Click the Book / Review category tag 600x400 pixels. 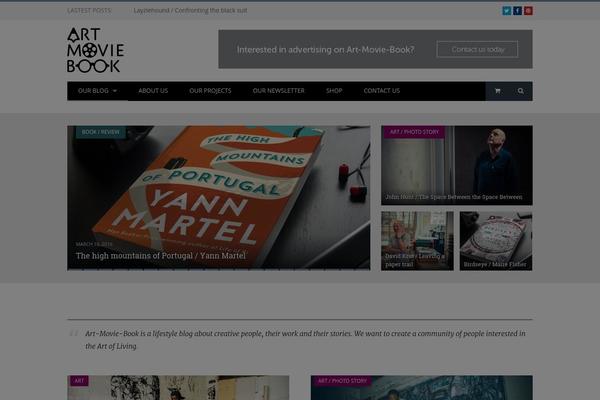pos(101,132)
